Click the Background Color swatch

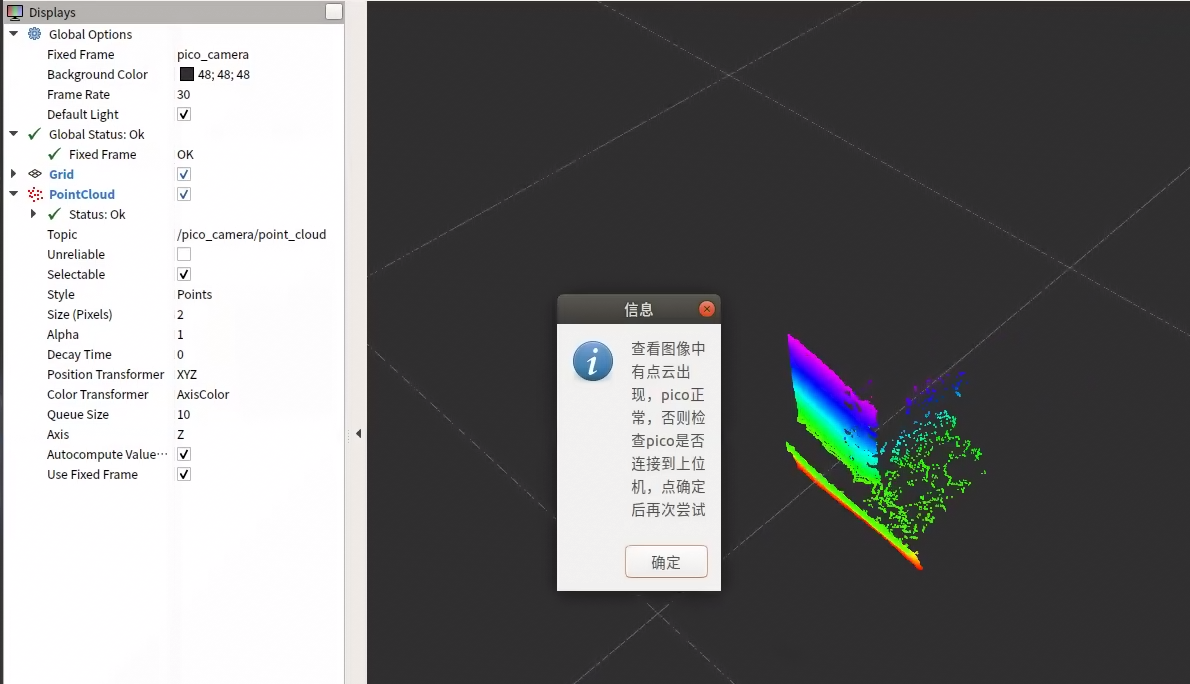187,74
